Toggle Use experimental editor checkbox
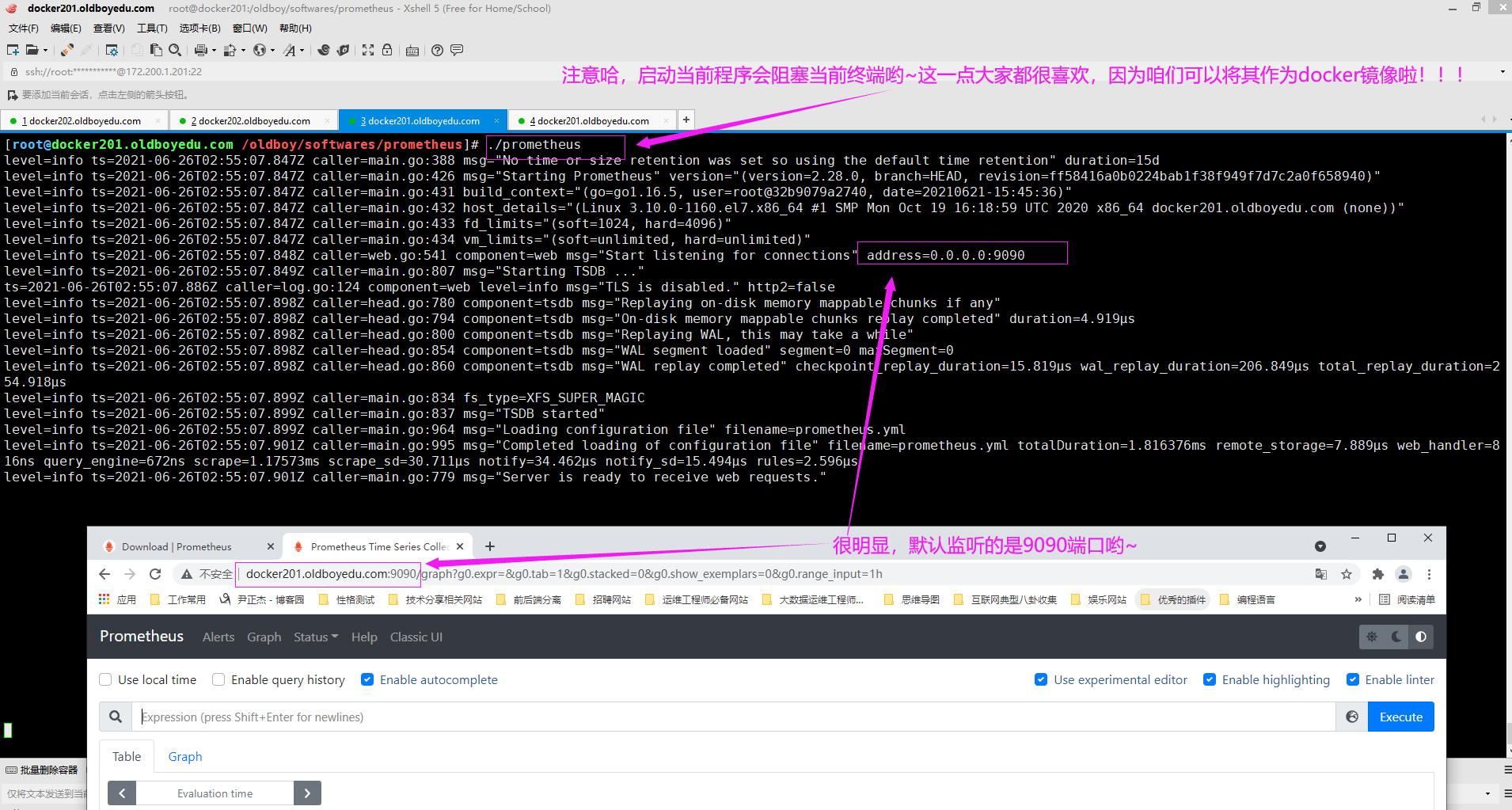1512x810 pixels. (x=1041, y=679)
